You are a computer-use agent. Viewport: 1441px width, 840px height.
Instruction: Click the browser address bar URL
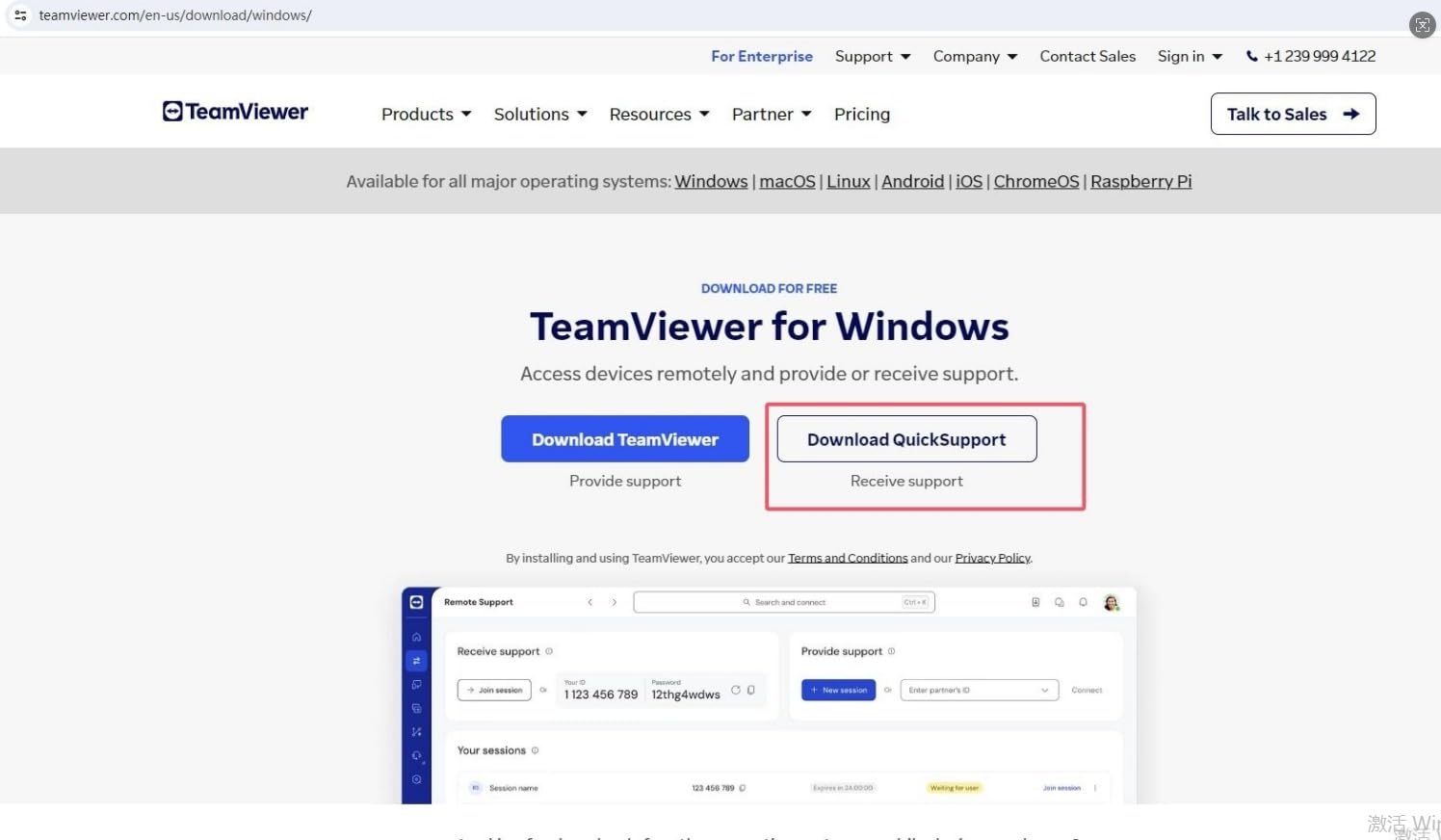(x=175, y=15)
